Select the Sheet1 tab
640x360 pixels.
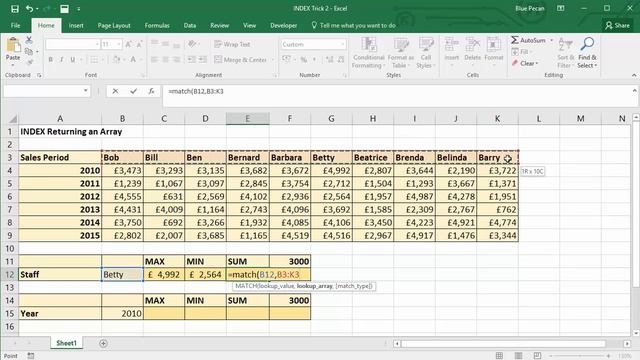coord(67,343)
